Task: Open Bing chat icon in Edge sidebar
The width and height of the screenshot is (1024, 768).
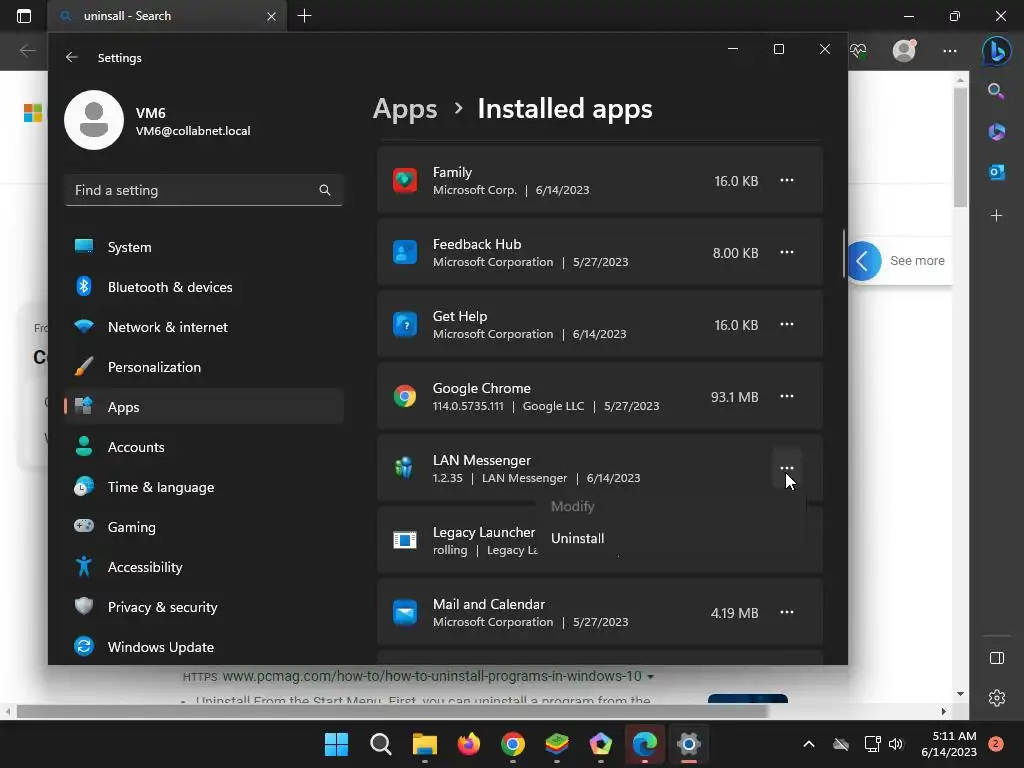Action: [x=997, y=50]
